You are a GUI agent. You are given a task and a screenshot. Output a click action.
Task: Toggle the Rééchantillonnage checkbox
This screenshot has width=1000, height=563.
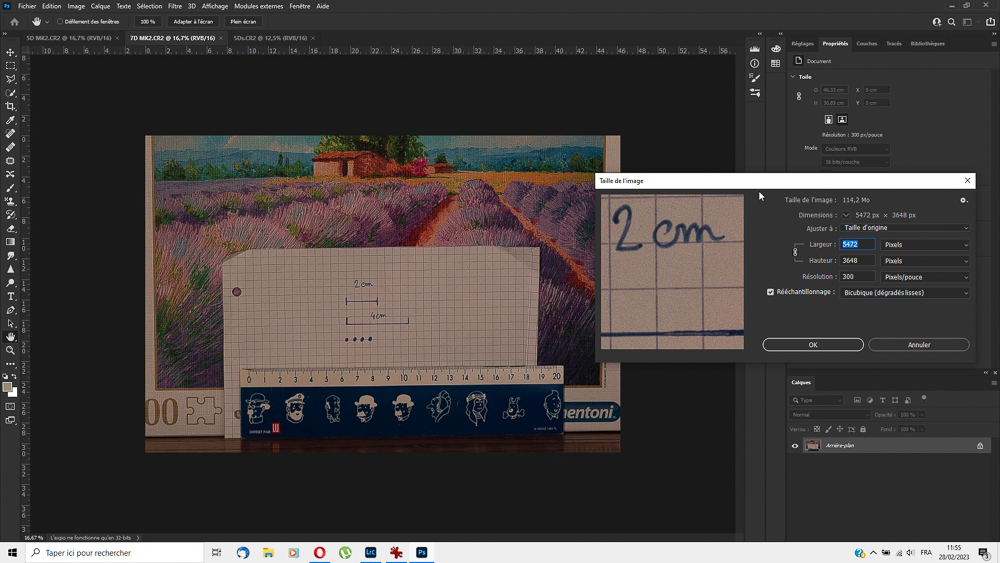770,292
